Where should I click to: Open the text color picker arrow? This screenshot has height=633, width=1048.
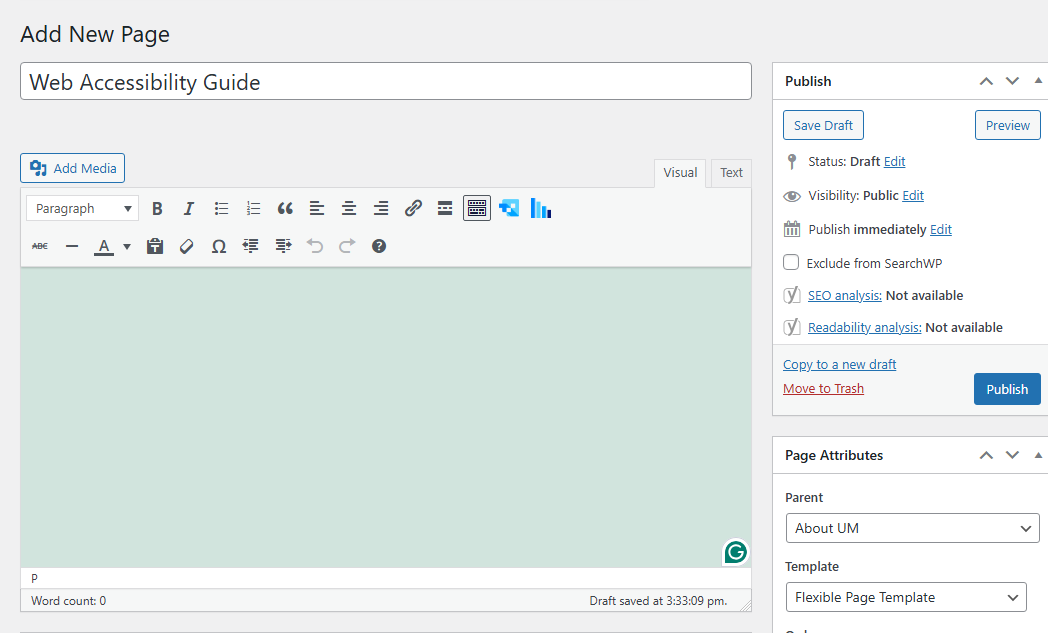point(127,246)
